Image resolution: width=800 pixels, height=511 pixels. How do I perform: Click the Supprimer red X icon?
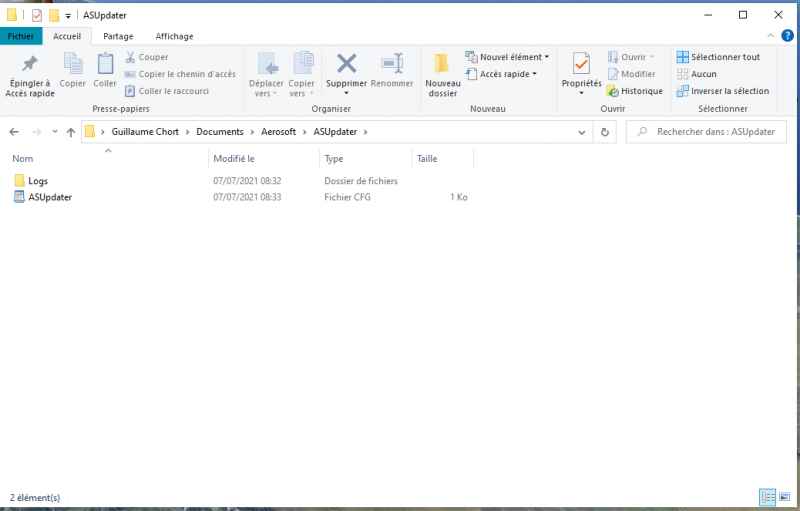coord(346,64)
